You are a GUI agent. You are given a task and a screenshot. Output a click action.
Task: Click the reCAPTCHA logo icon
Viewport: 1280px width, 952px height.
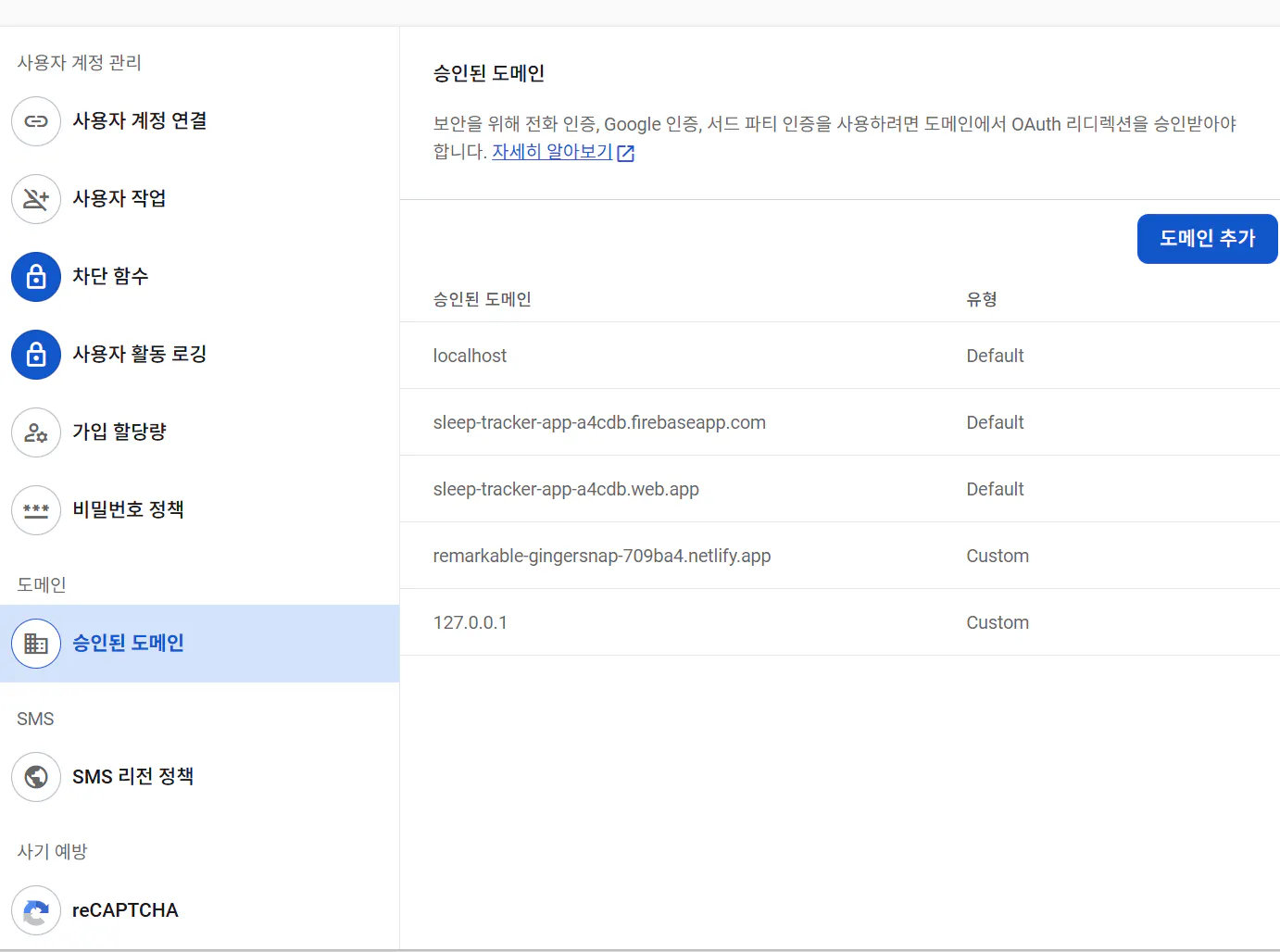[x=35, y=911]
